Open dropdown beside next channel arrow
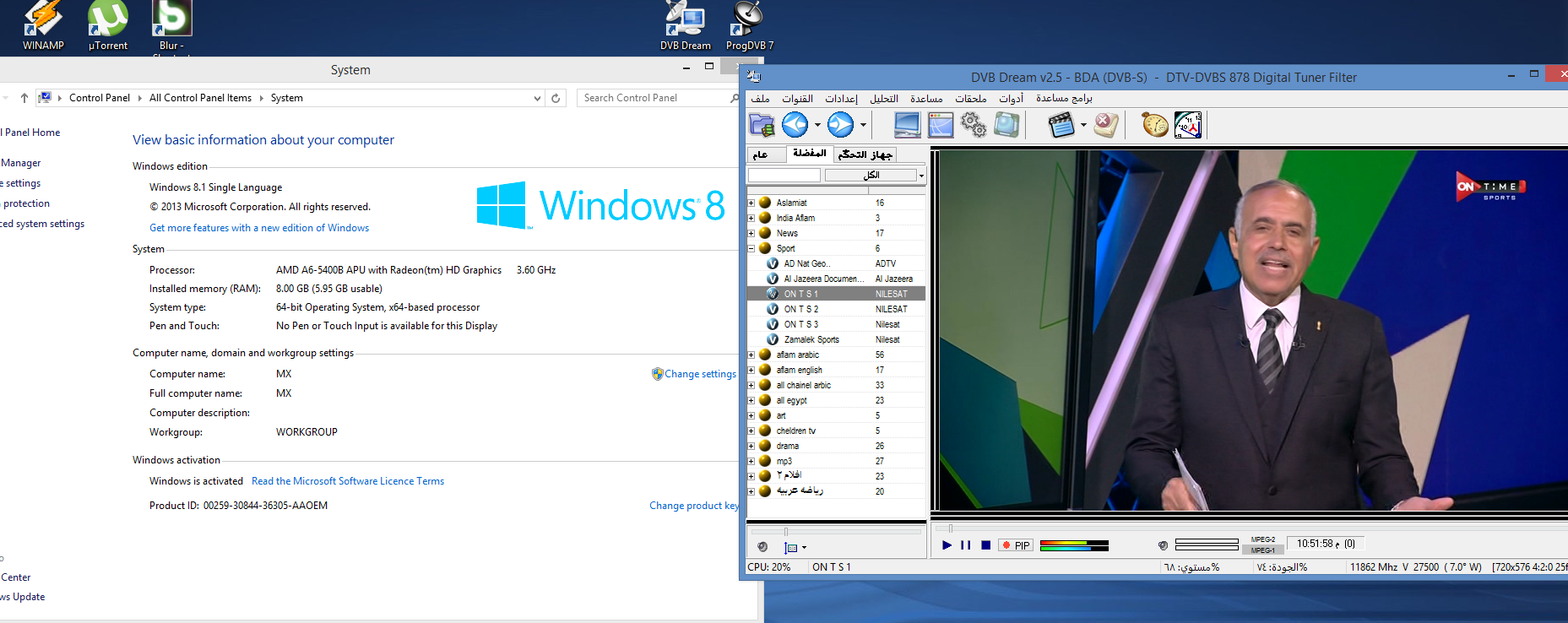Screen dimensions: 1568x623 (x=863, y=125)
